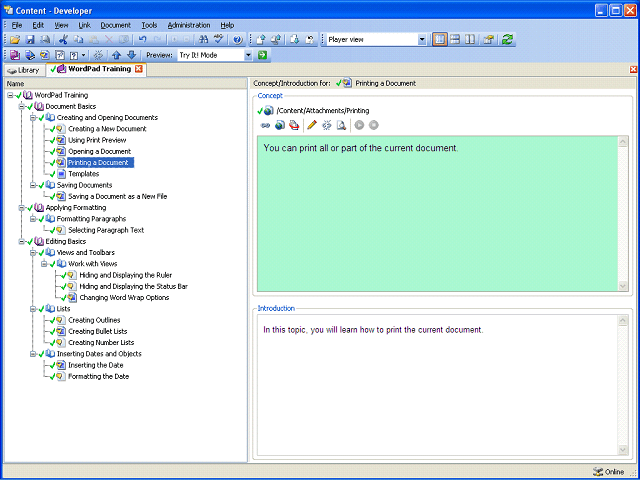The height and width of the screenshot is (480, 640).
Task: Click the Name column header
Action: tap(126, 84)
